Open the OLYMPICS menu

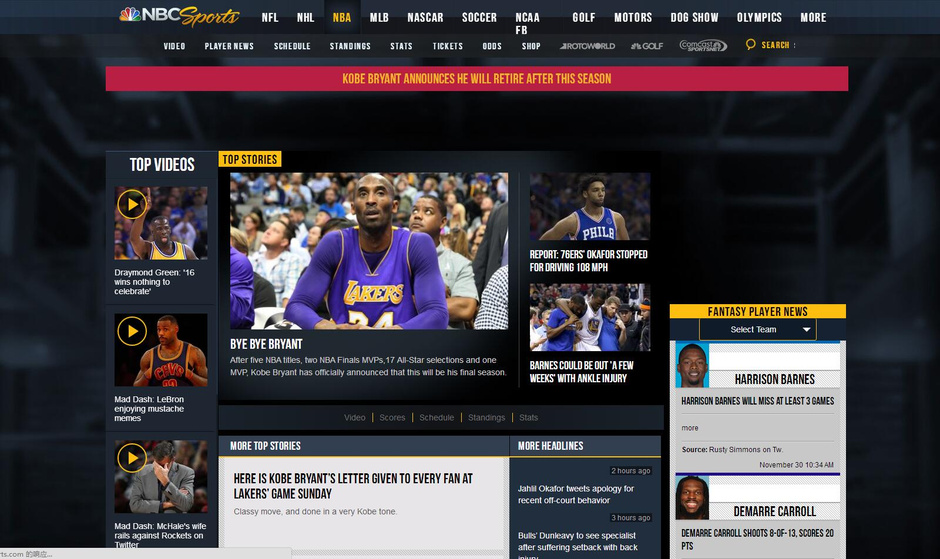759,17
